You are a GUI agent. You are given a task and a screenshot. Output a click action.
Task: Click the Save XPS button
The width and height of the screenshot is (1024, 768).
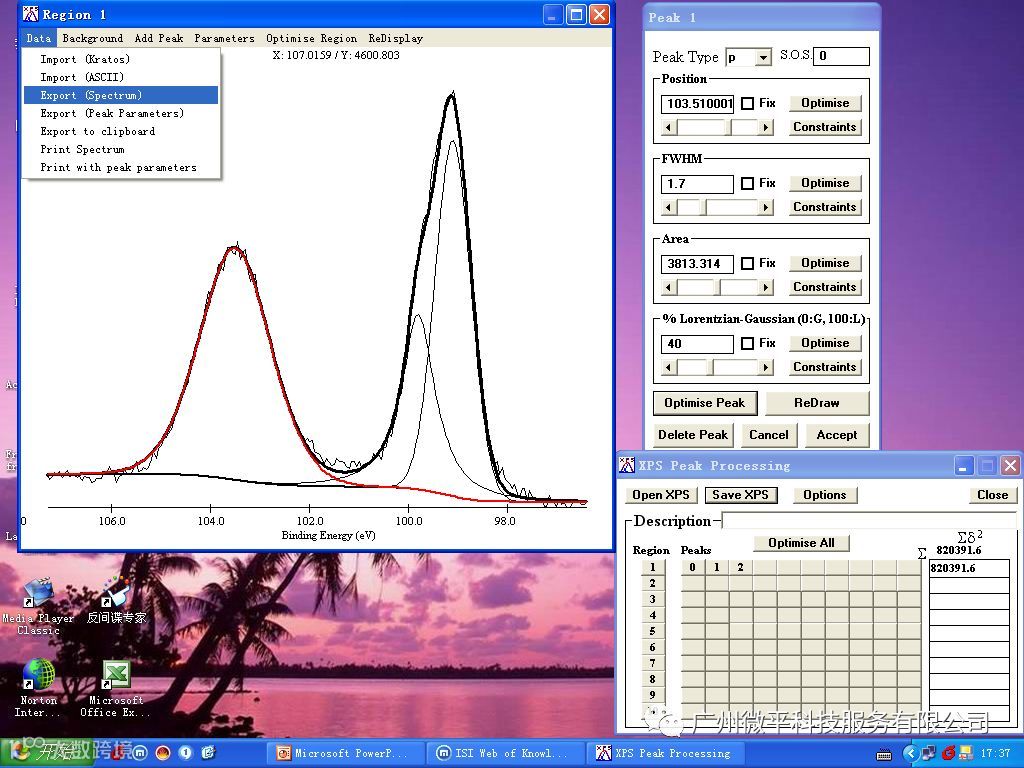741,495
